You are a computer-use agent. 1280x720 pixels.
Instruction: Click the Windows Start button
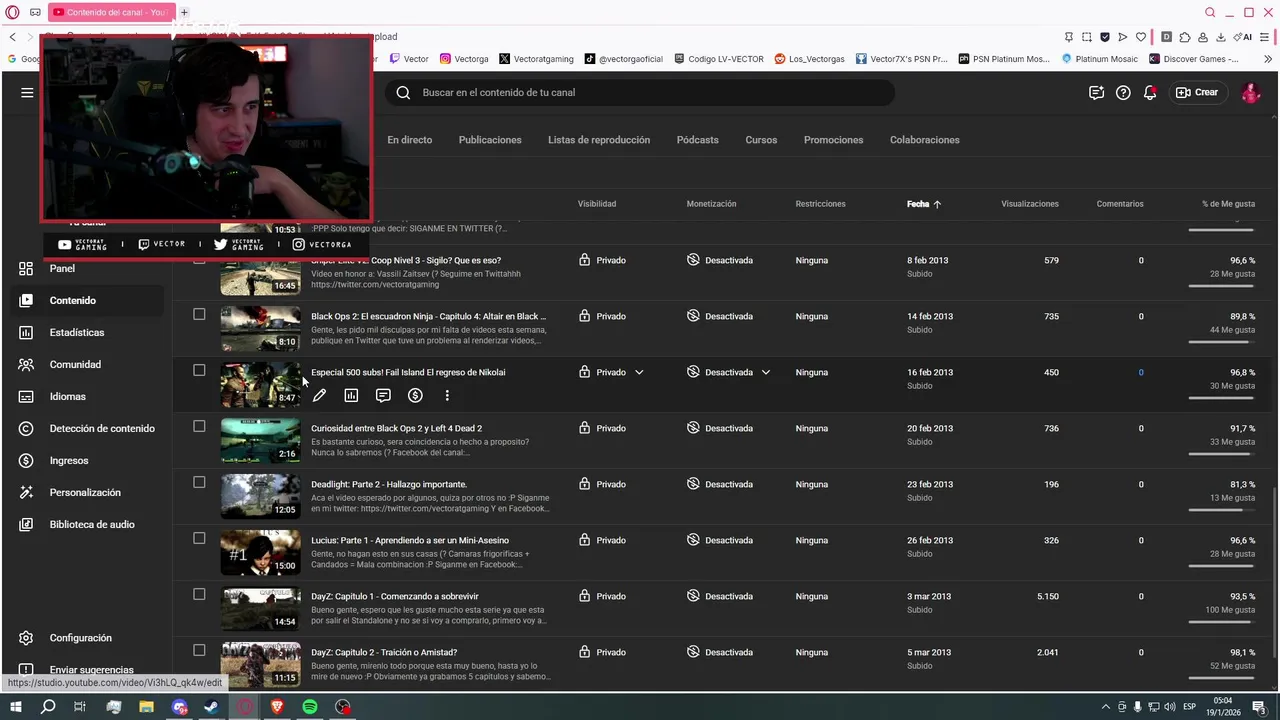[x=15, y=707]
